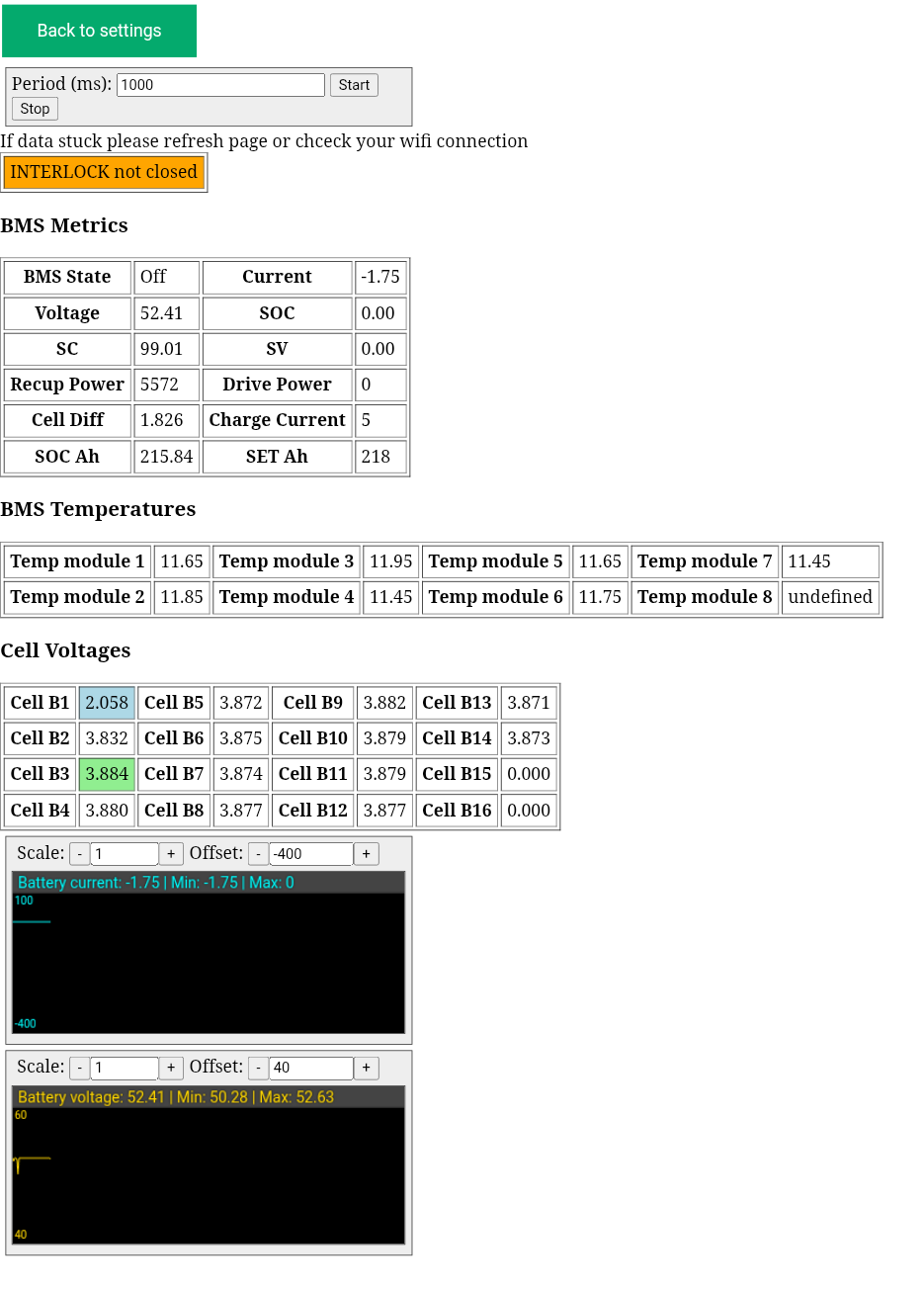The width and height of the screenshot is (924, 1290).
Task: Decrease Scale on battery current chart
Action: coord(80,854)
